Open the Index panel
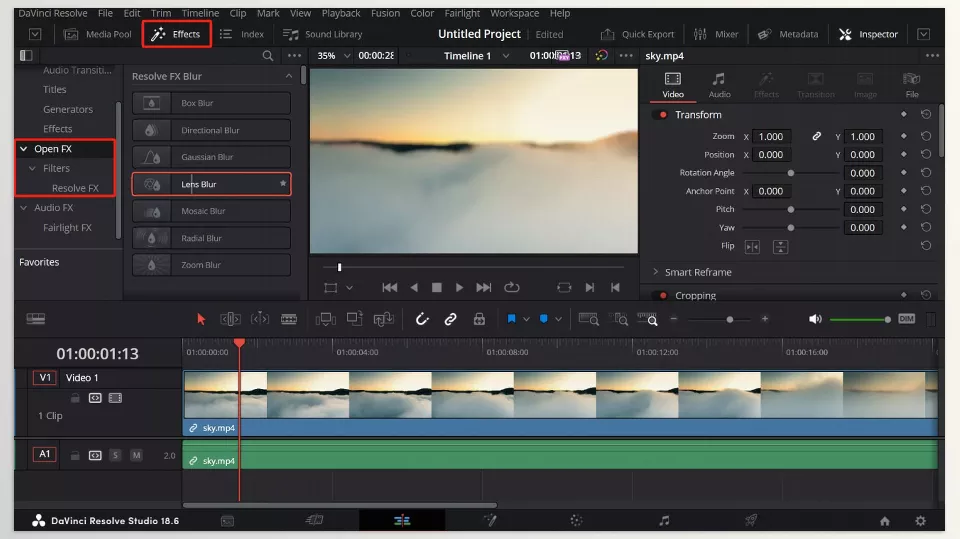Screen dimensions: 960x539 242,34
